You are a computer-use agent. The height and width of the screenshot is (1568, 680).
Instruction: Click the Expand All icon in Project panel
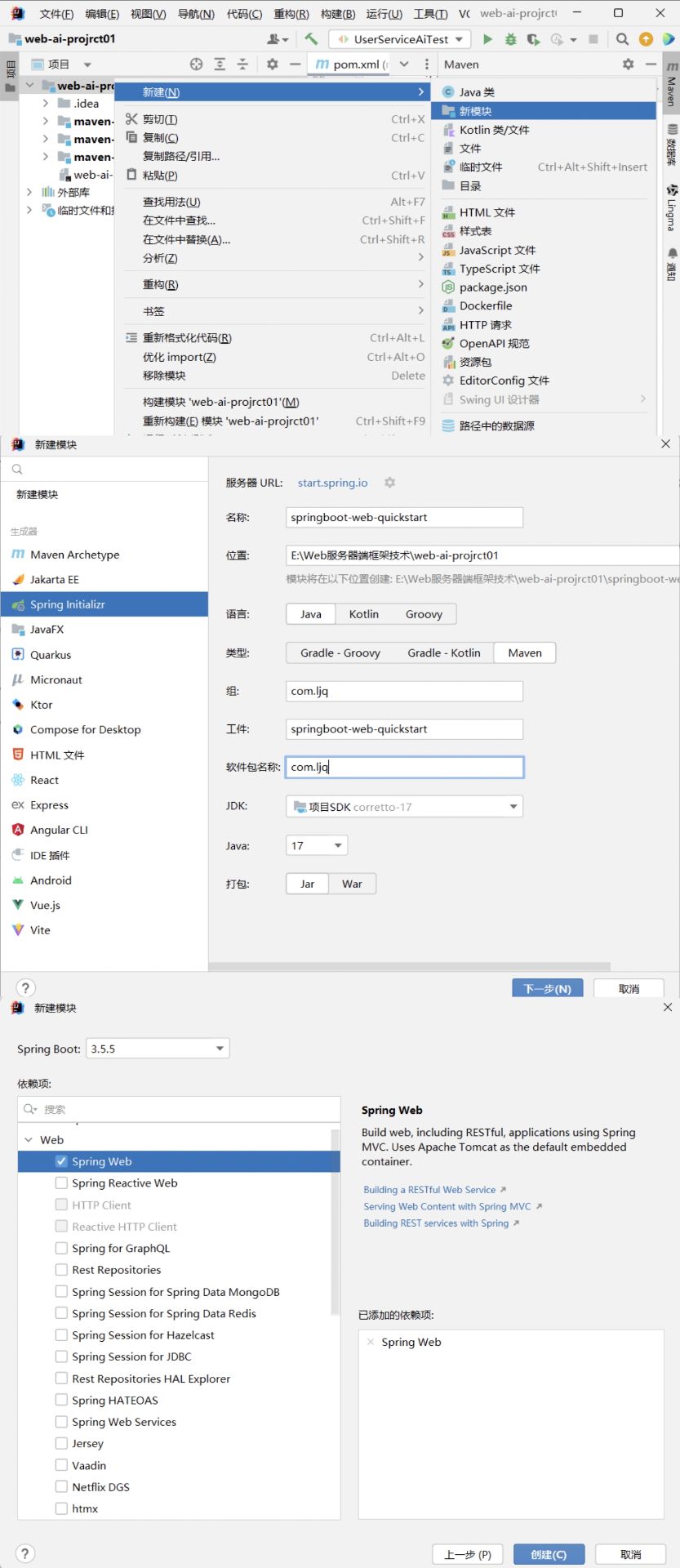(x=220, y=65)
